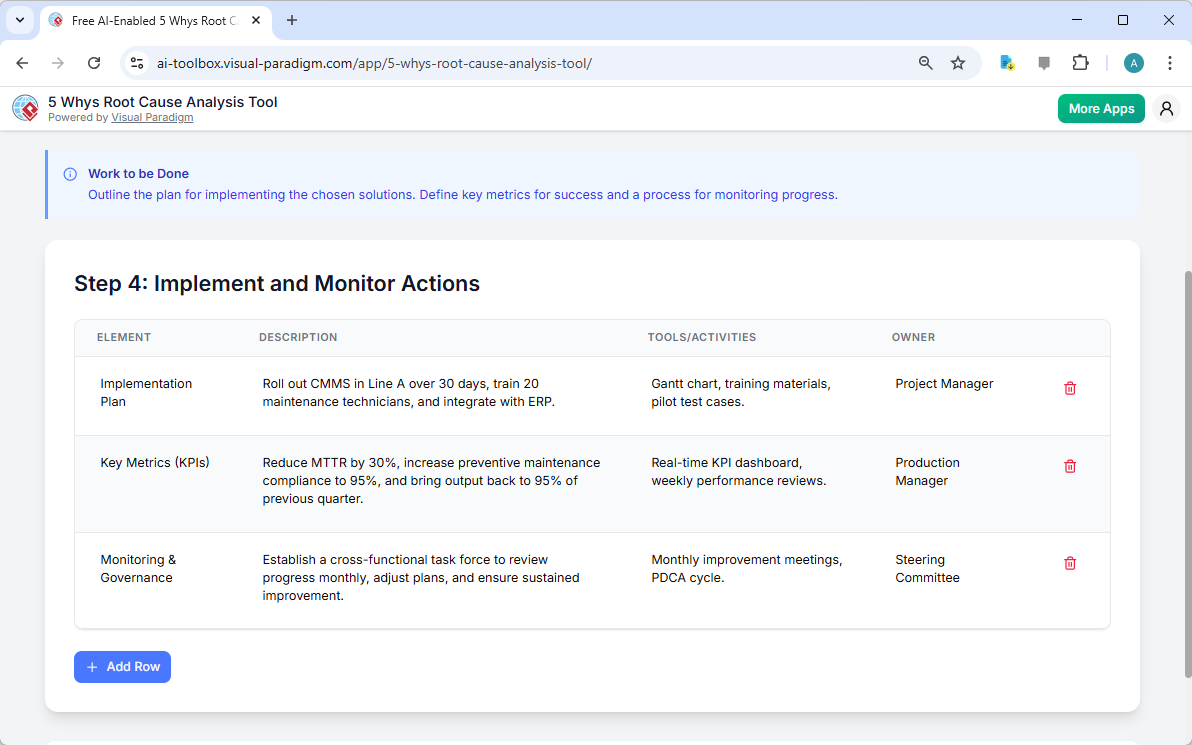1192x745 pixels.
Task: Open the Chrome three-dot menu
Action: pyautogui.click(x=1170, y=62)
